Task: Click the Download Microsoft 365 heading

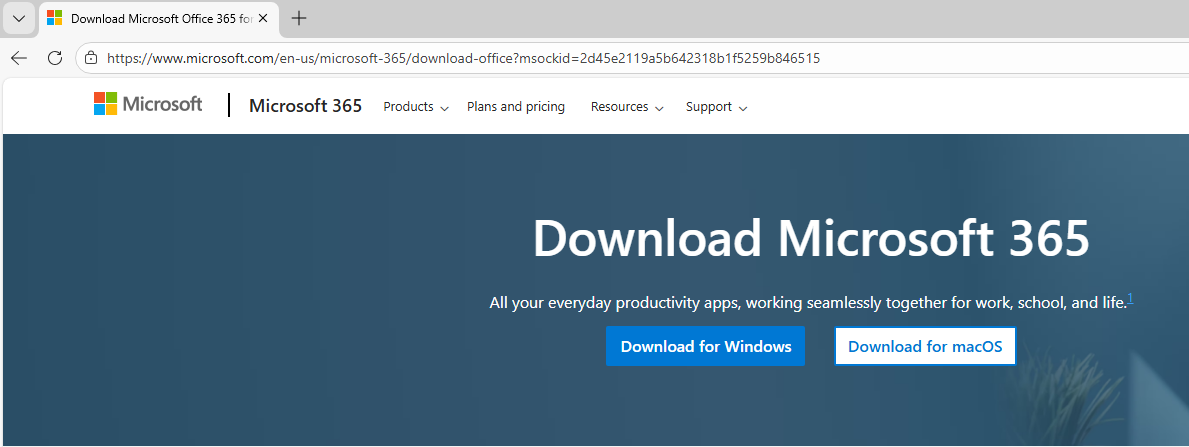Action: 811,238
